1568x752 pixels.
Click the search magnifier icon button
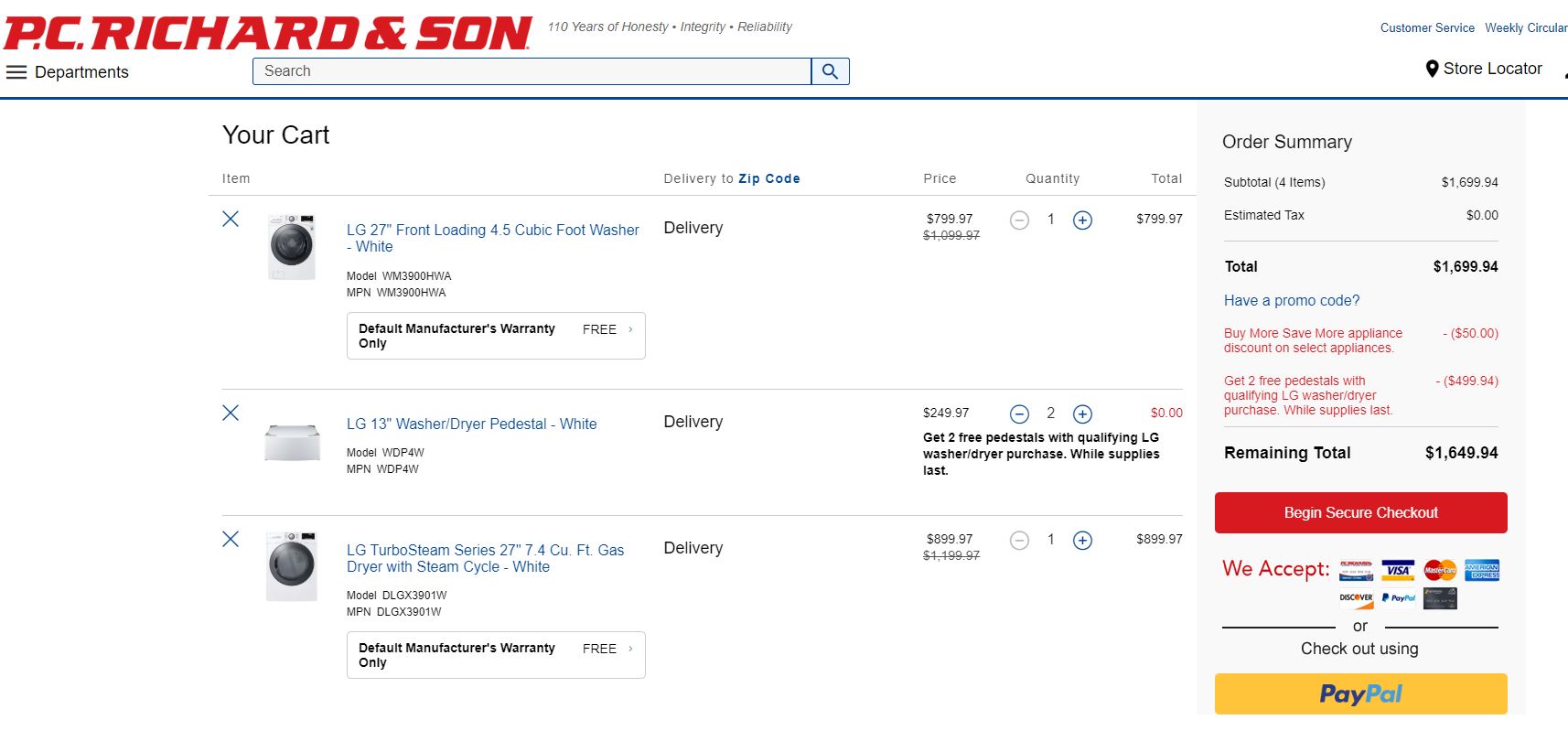(830, 71)
